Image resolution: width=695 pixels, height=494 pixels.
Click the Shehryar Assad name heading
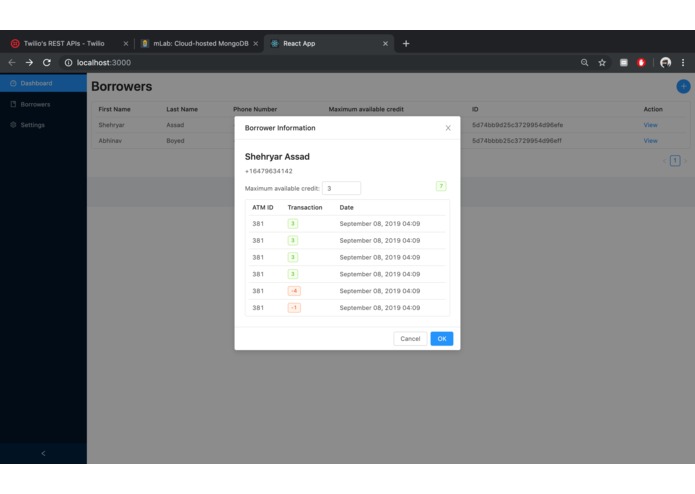click(x=277, y=156)
